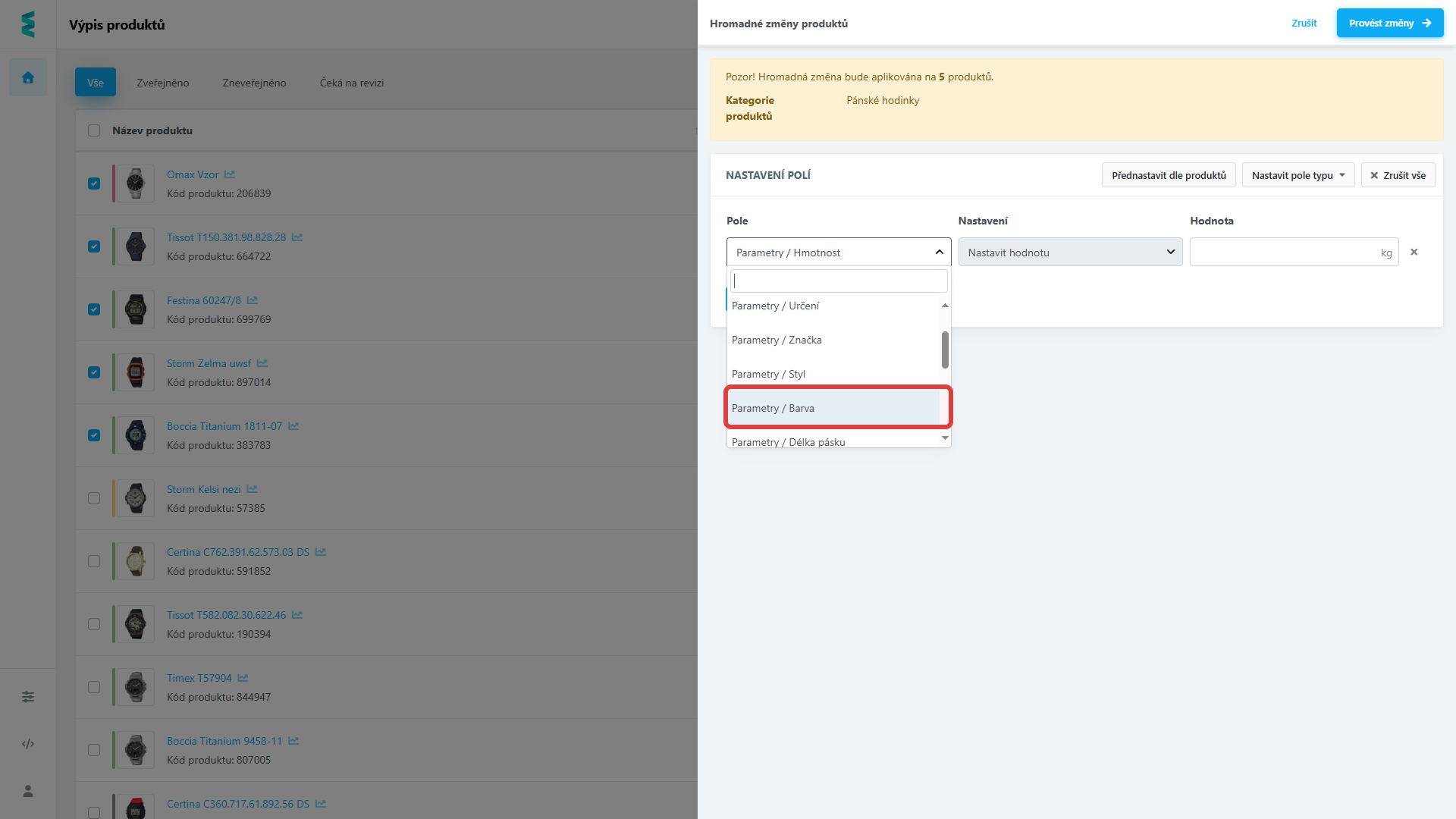The height and width of the screenshot is (819, 1456).
Task: Click the Zrušit link
Action: 1304,24
